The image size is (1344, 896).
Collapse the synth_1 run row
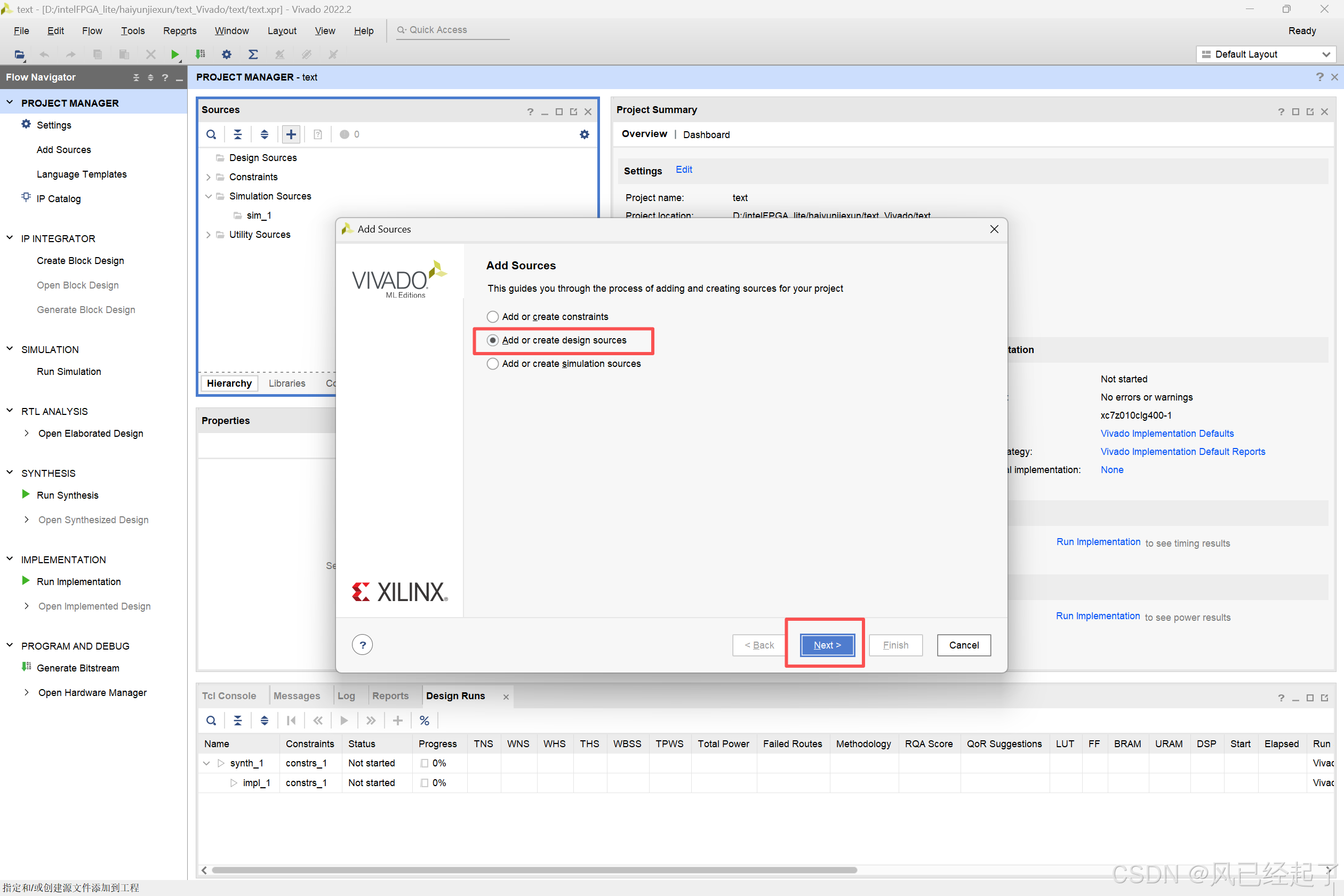pos(206,763)
